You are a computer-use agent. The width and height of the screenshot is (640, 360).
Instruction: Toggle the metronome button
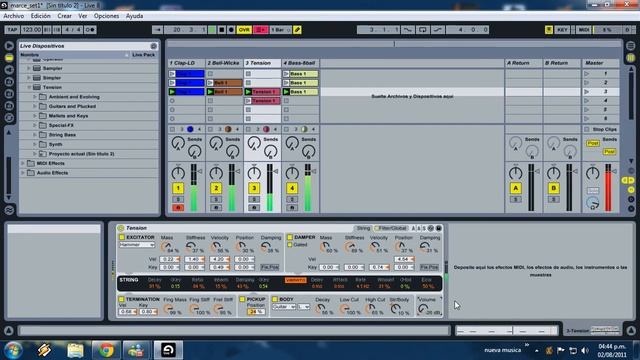coord(90,30)
